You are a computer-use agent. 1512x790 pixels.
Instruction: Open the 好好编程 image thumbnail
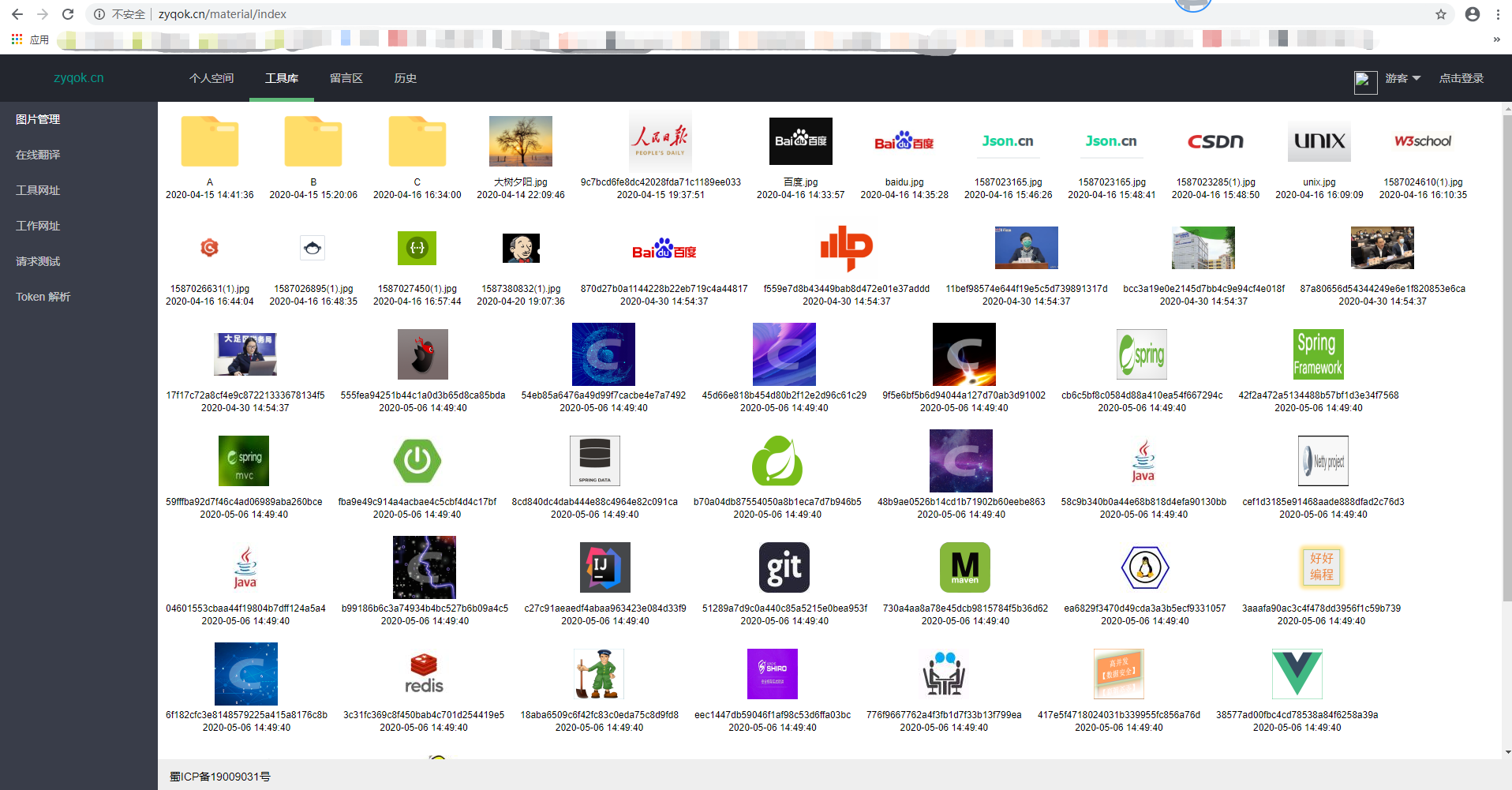(x=1322, y=567)
